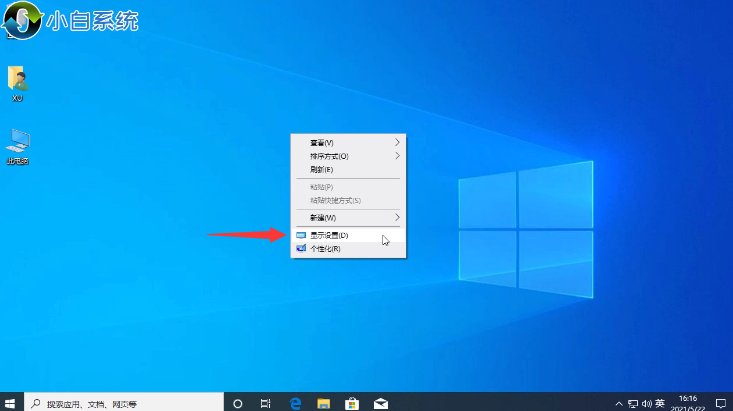Launch Microsoft Edge from the taskbar
Screen dimensions: 733x411
click(x=296, y=403)
